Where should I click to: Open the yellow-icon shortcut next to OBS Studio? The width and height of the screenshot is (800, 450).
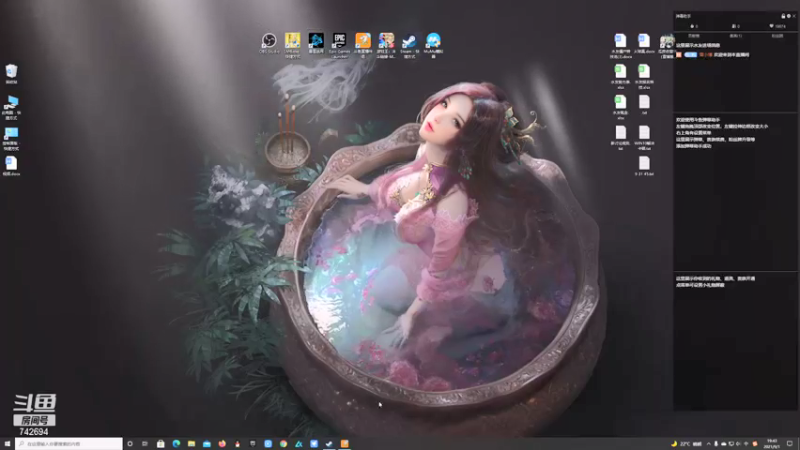coord(292,45)
